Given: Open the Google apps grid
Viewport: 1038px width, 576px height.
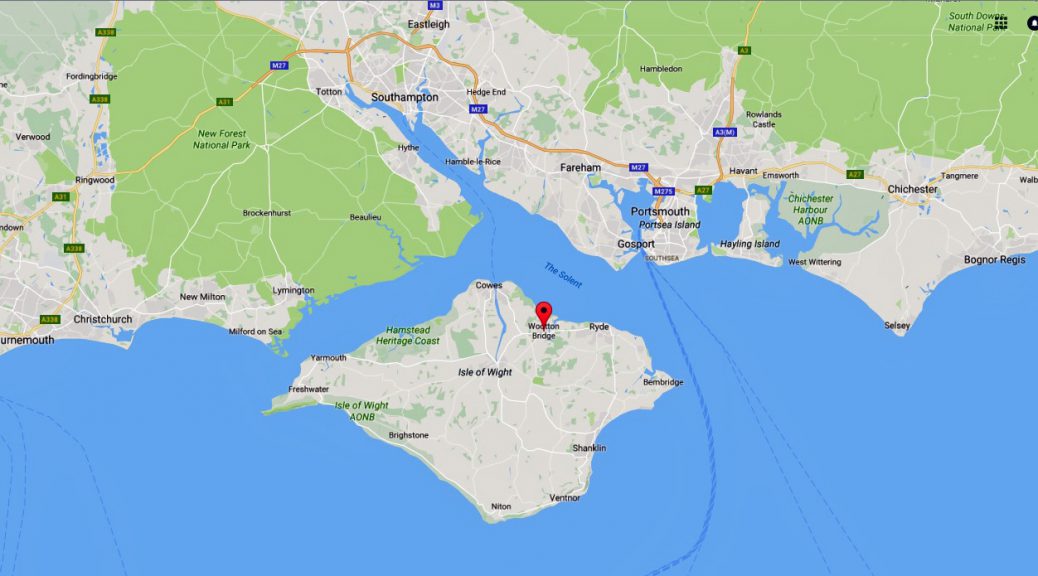Looking at the screenshot, I should (x=1001, y=23).
